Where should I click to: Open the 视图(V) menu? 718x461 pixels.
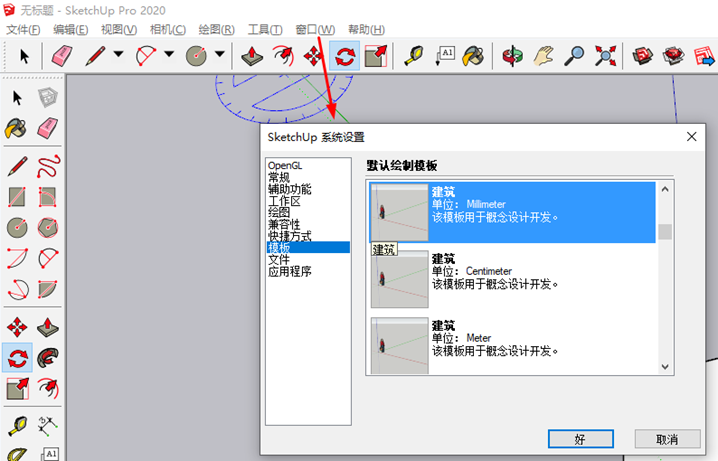(x=119, y=30)
